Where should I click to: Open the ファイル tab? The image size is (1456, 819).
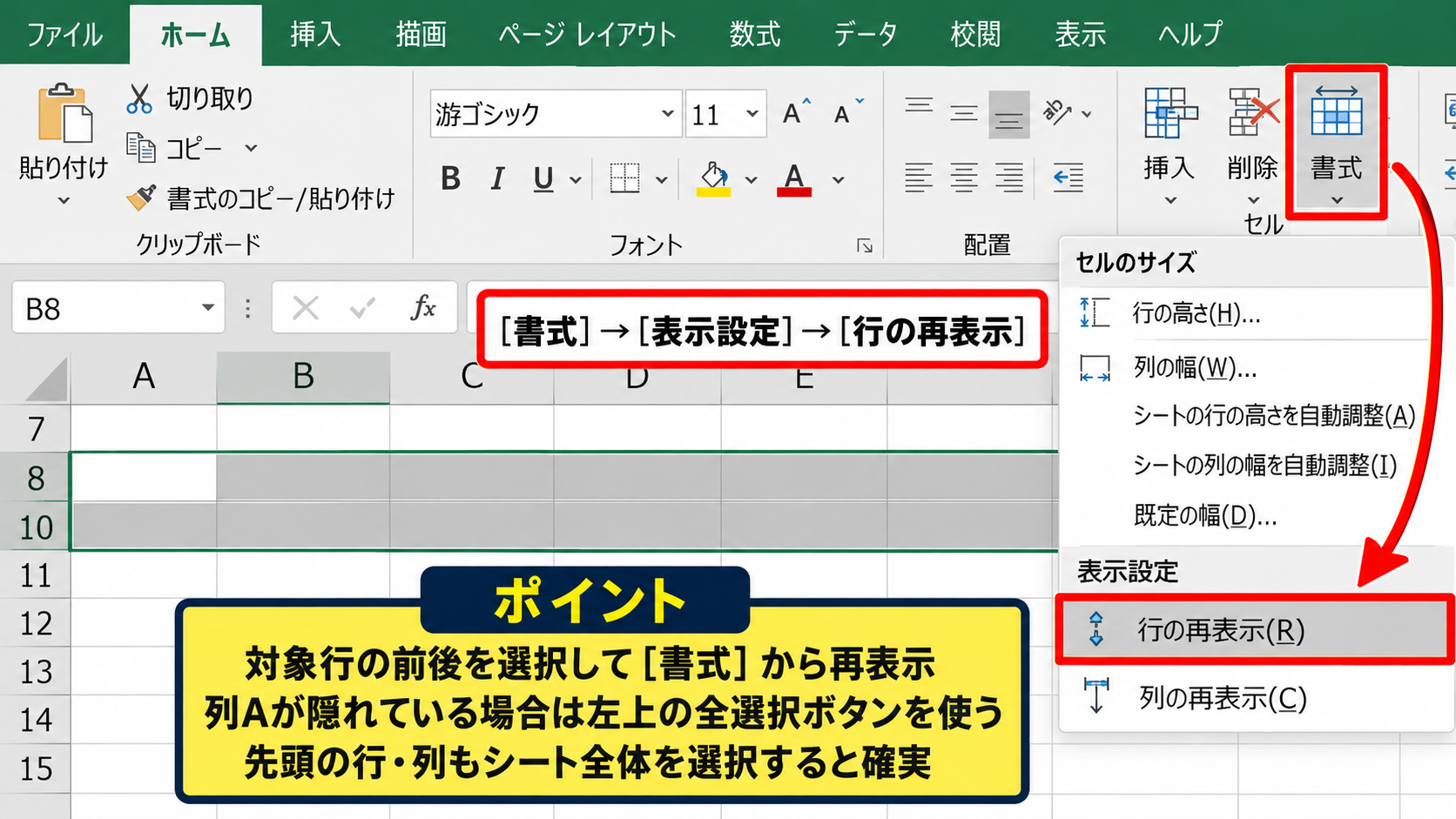[64, 34]
